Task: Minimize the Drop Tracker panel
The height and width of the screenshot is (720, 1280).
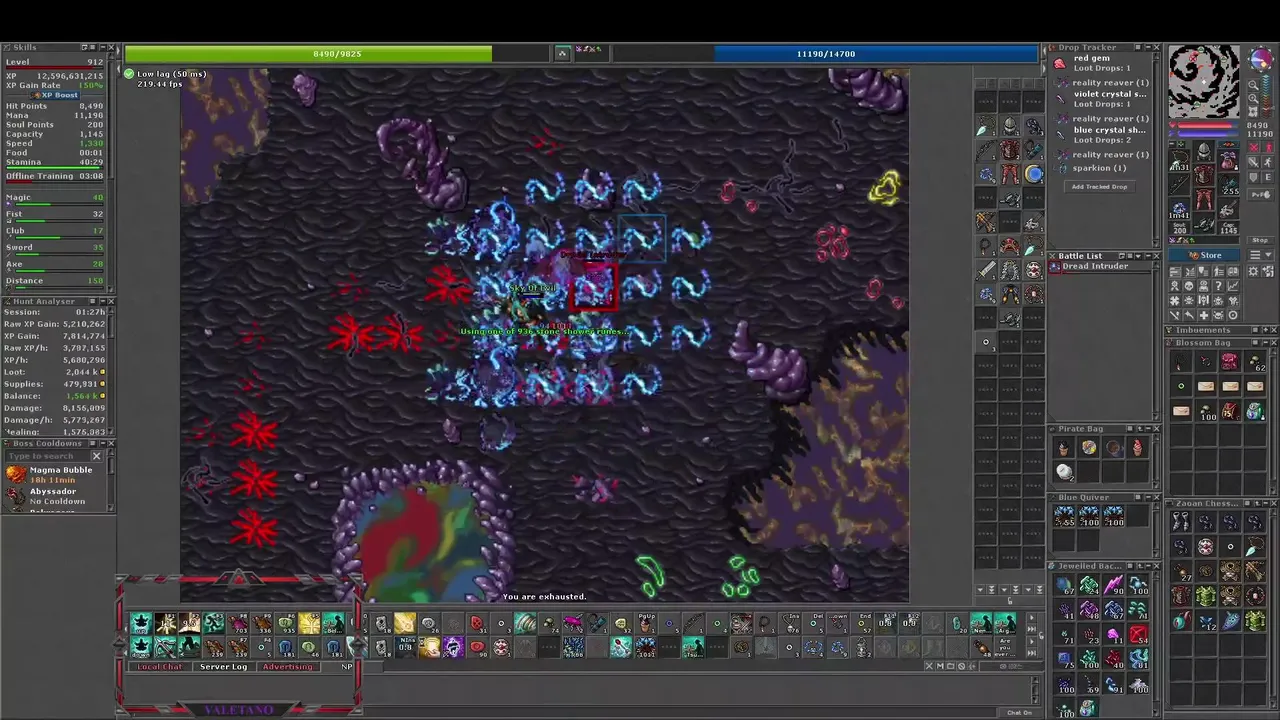Action: 1148,47
